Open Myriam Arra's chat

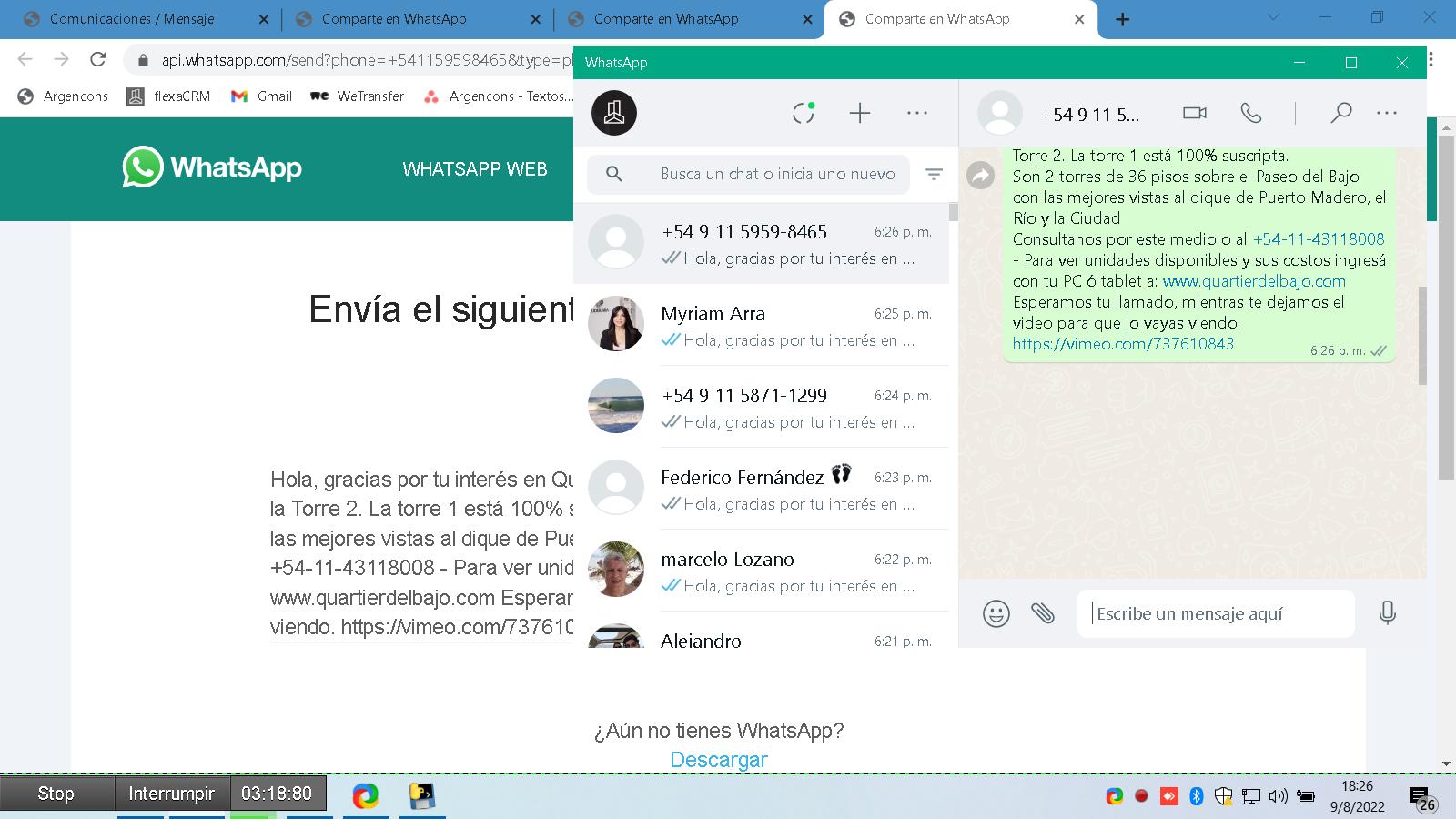(761, 325)
